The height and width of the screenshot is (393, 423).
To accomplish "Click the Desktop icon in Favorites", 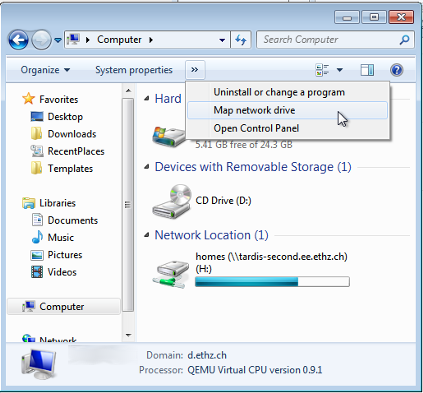I will tap(37, 117).
